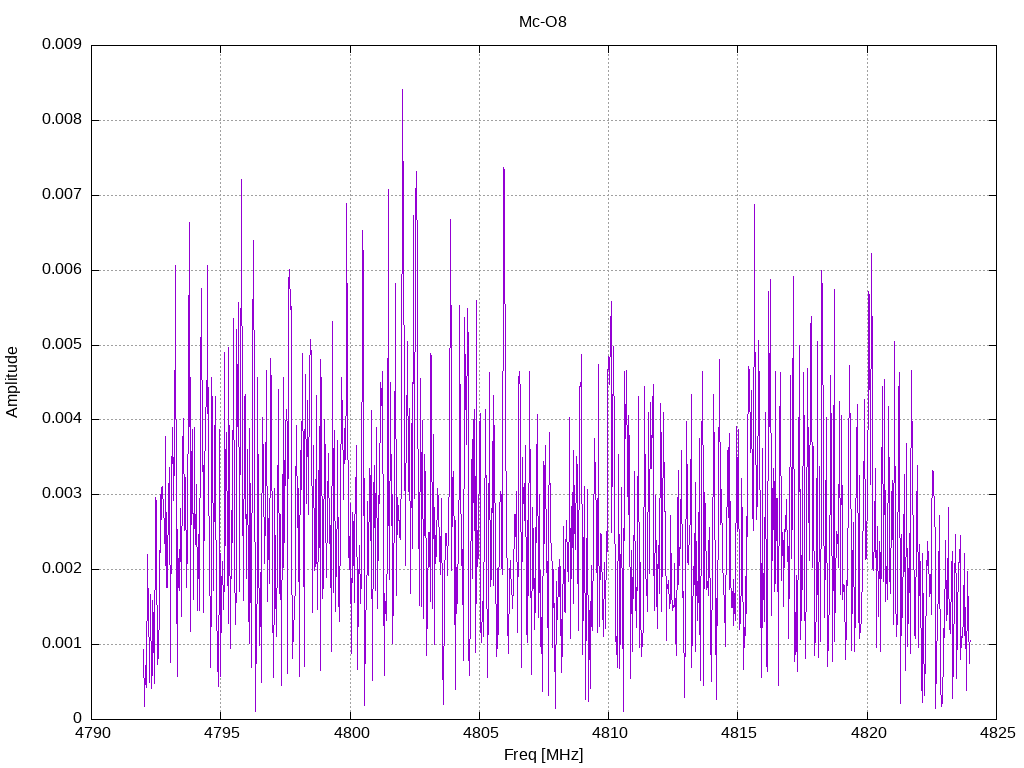Click the 4790 x-axis tick label

pos(92,733)
